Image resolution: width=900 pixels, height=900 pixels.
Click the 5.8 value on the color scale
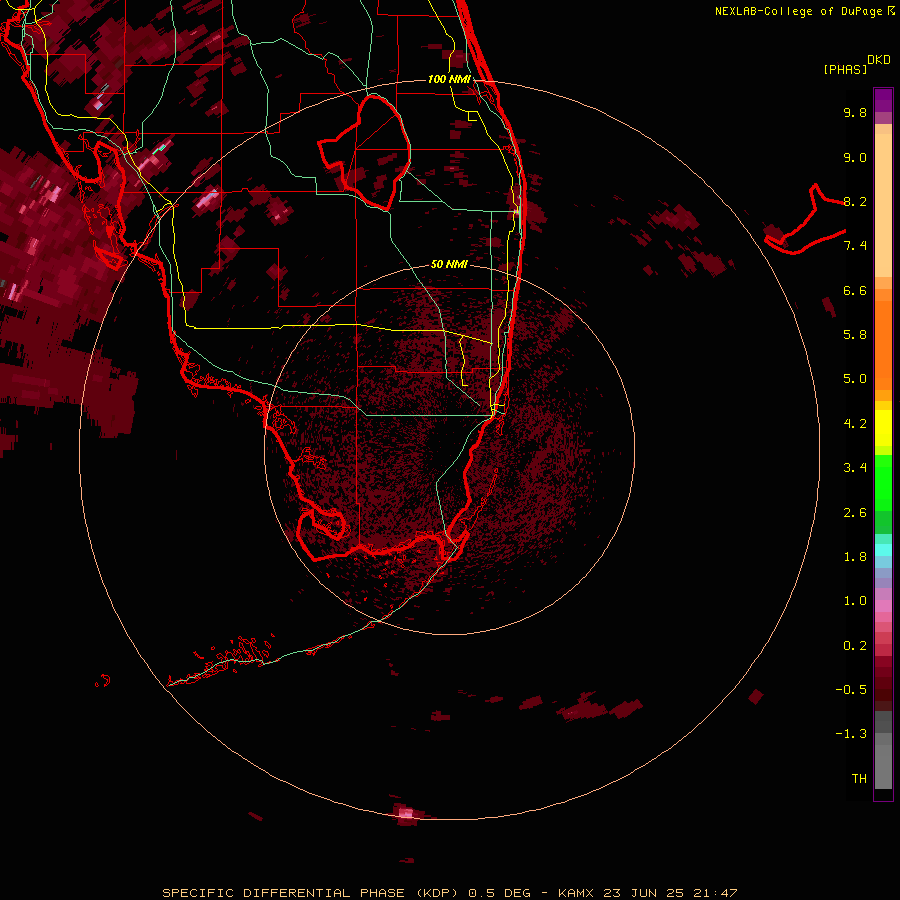coord(855,335)
